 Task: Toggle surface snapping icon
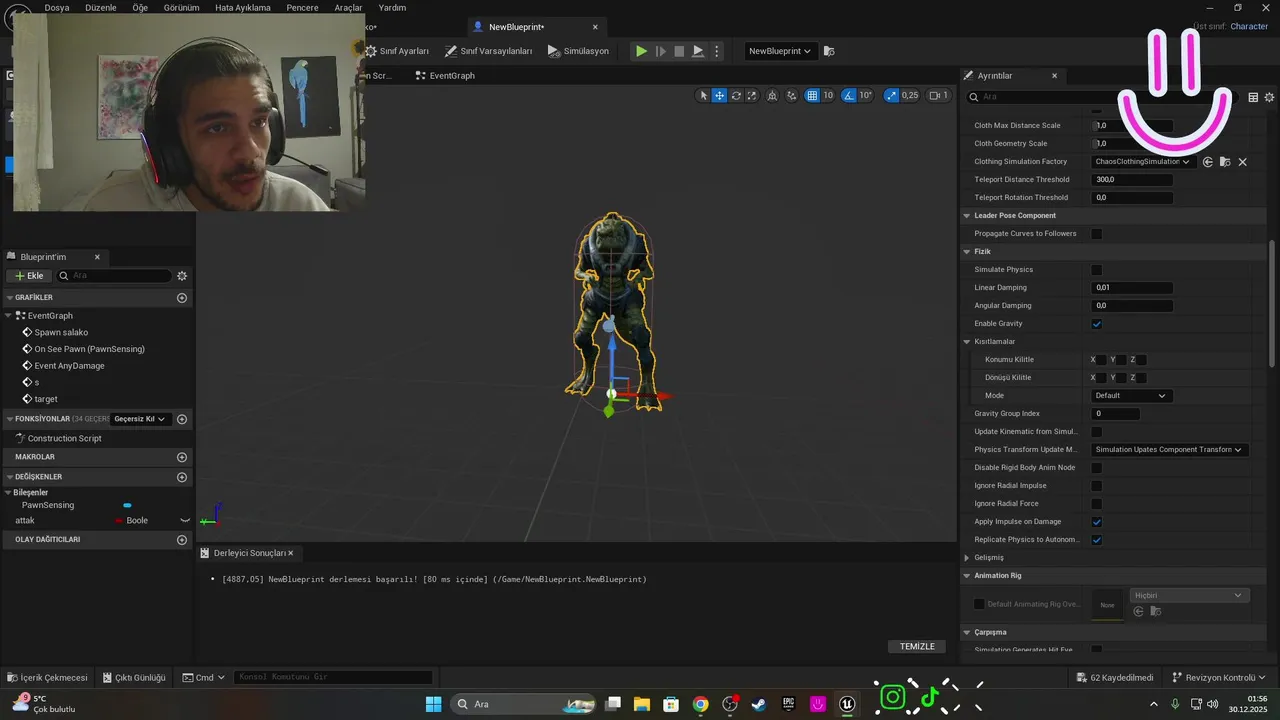pyautogui.click(x=792, y=95)
